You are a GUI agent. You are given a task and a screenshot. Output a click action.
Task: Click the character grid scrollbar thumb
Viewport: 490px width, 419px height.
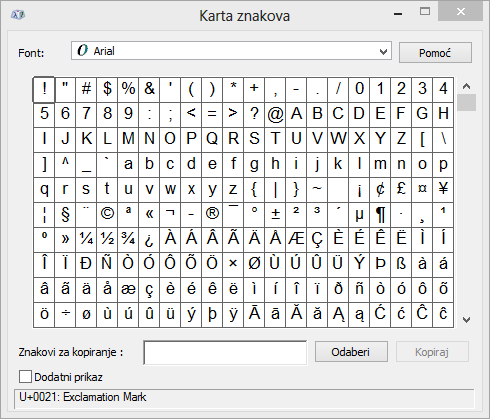pyautogui.click(x=467, y=102)
